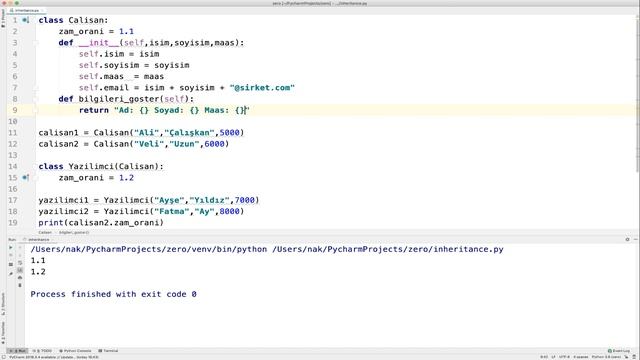This screenshot has width=640, height=360.
Task: Click print(calisan2.zam_orani) on line 19
Action: coord(101,223)
